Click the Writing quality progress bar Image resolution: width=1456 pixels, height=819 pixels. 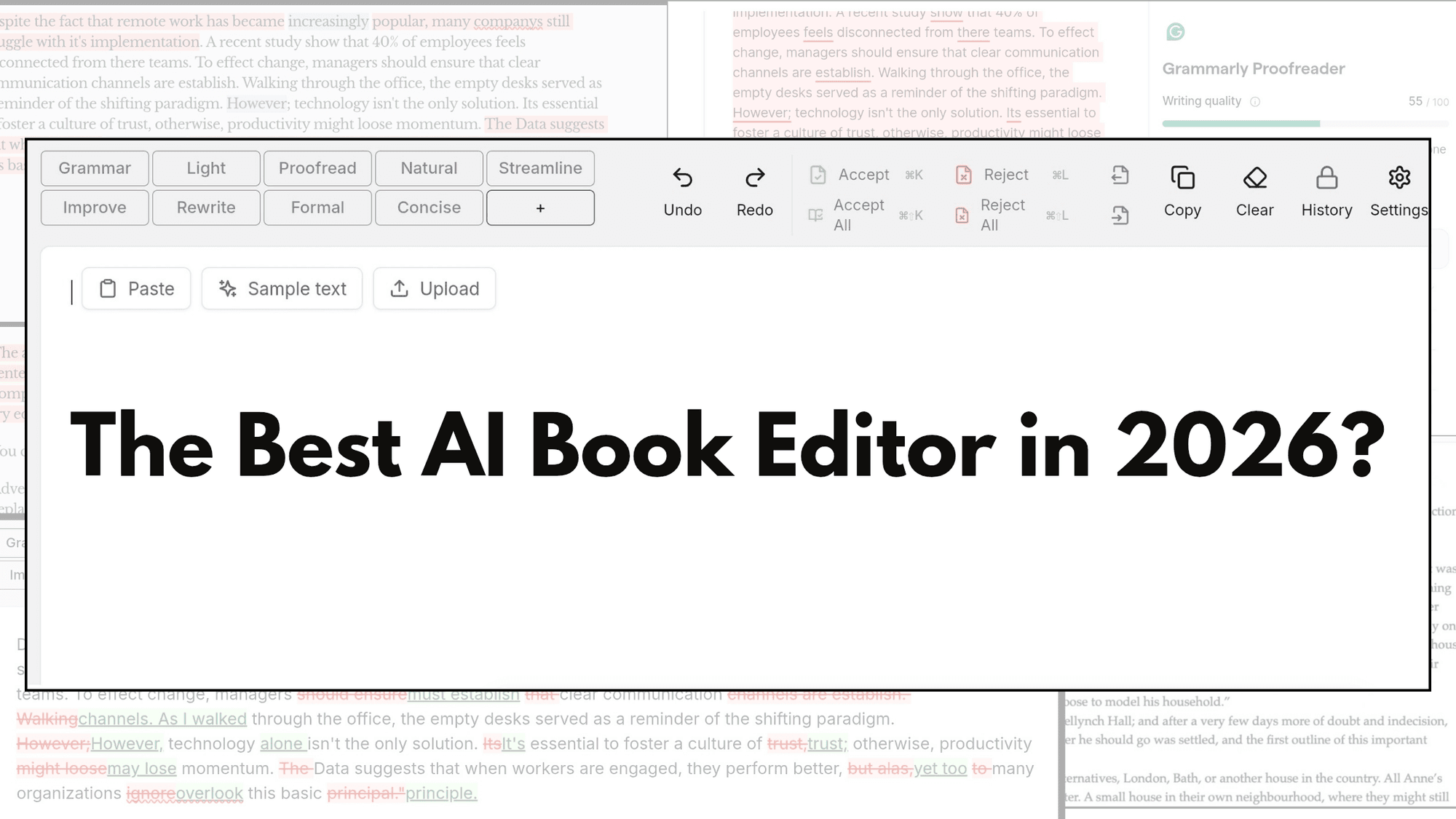[x=1305, y=124]
